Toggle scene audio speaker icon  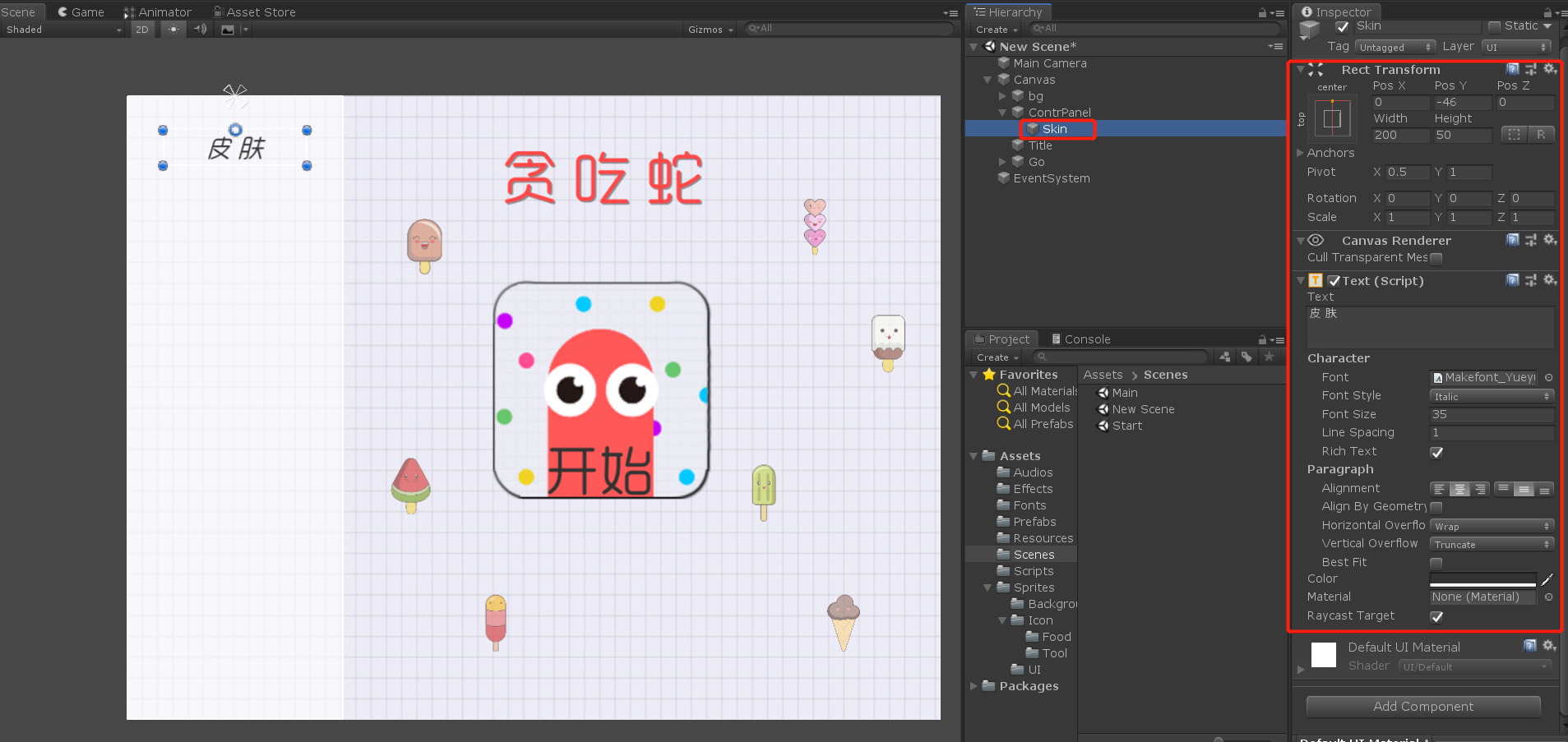pos(200,30)
